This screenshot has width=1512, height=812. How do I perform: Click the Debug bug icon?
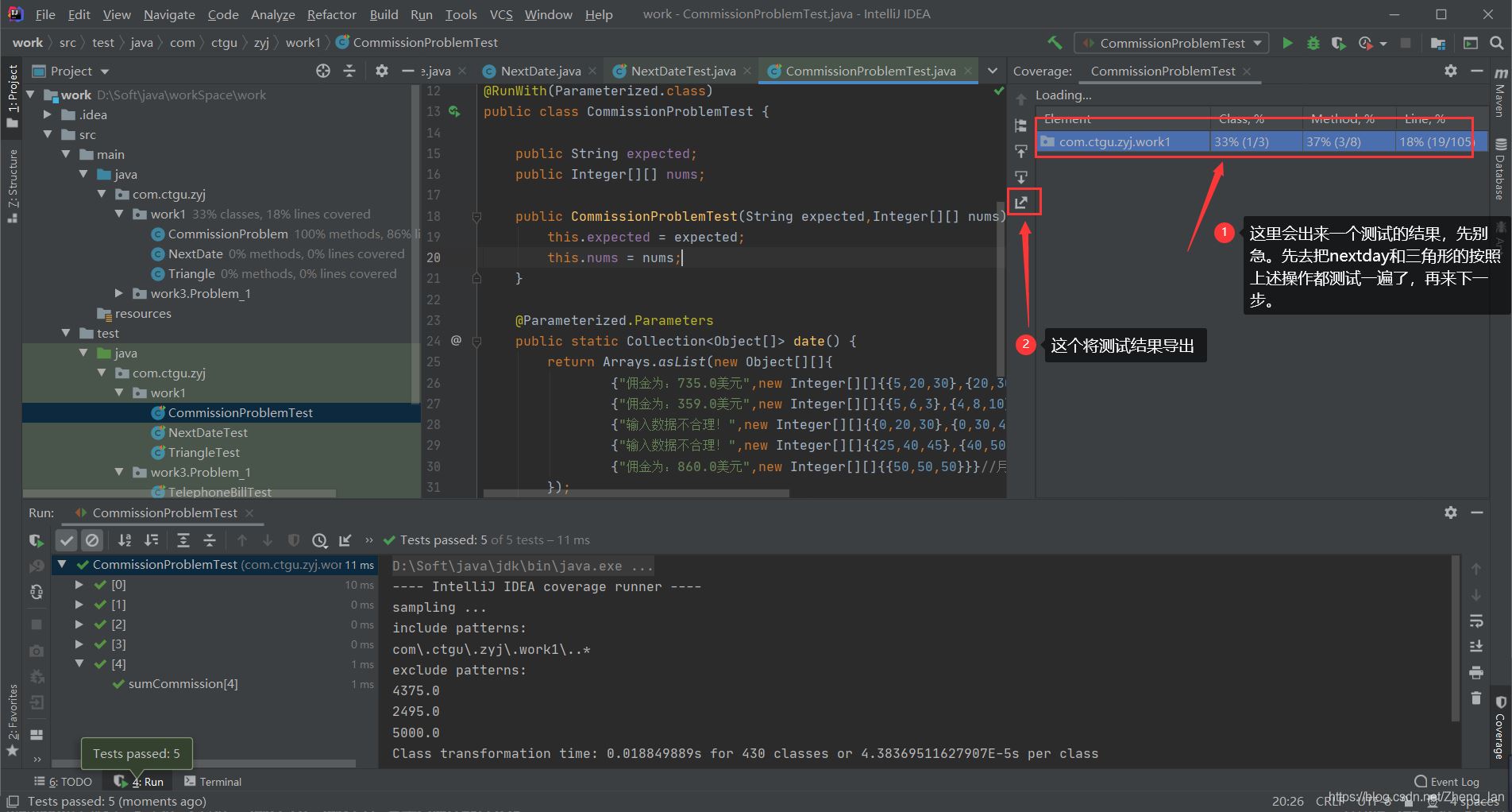pos(1313,43)
